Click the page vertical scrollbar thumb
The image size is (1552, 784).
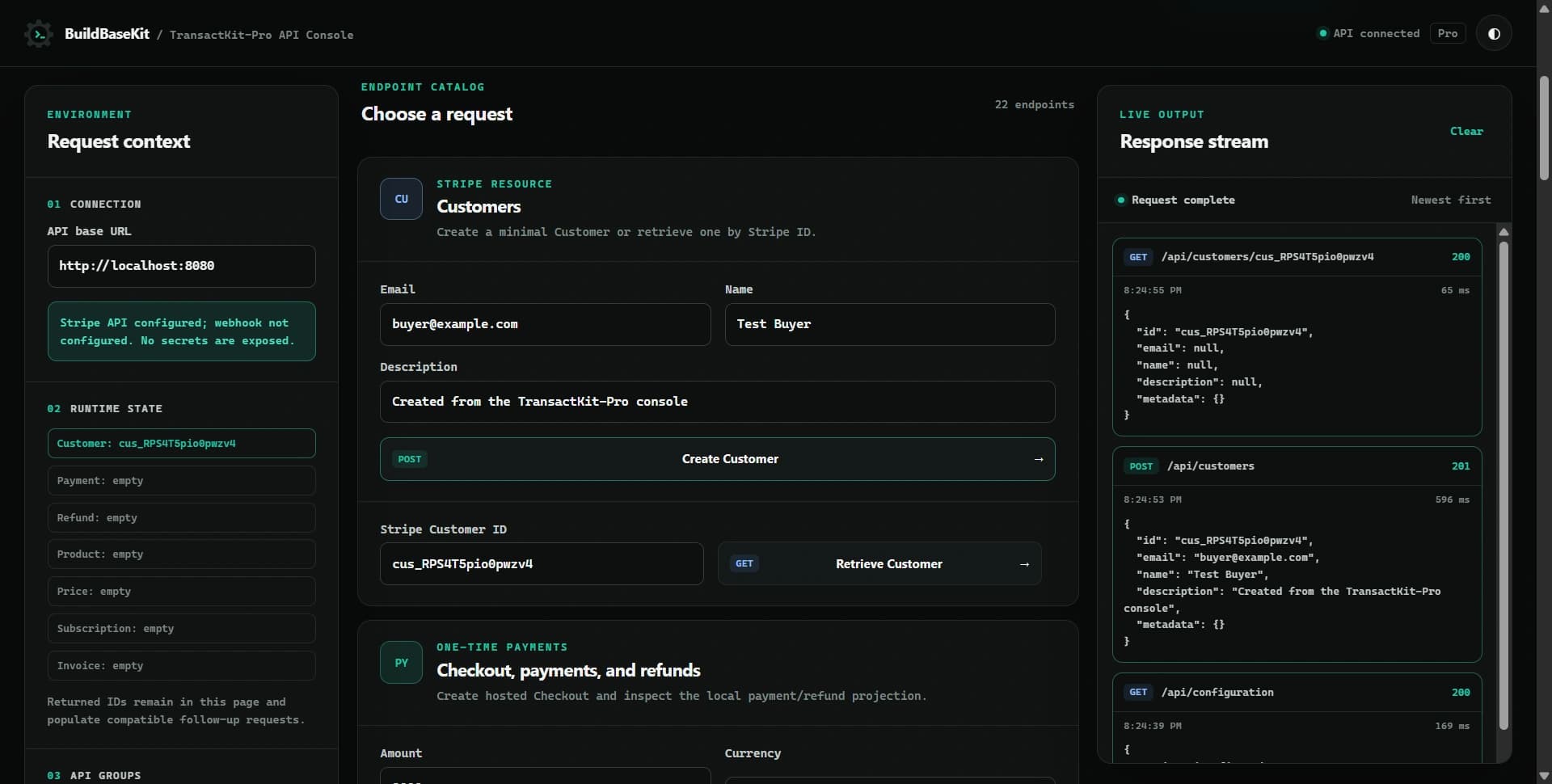1544,128
